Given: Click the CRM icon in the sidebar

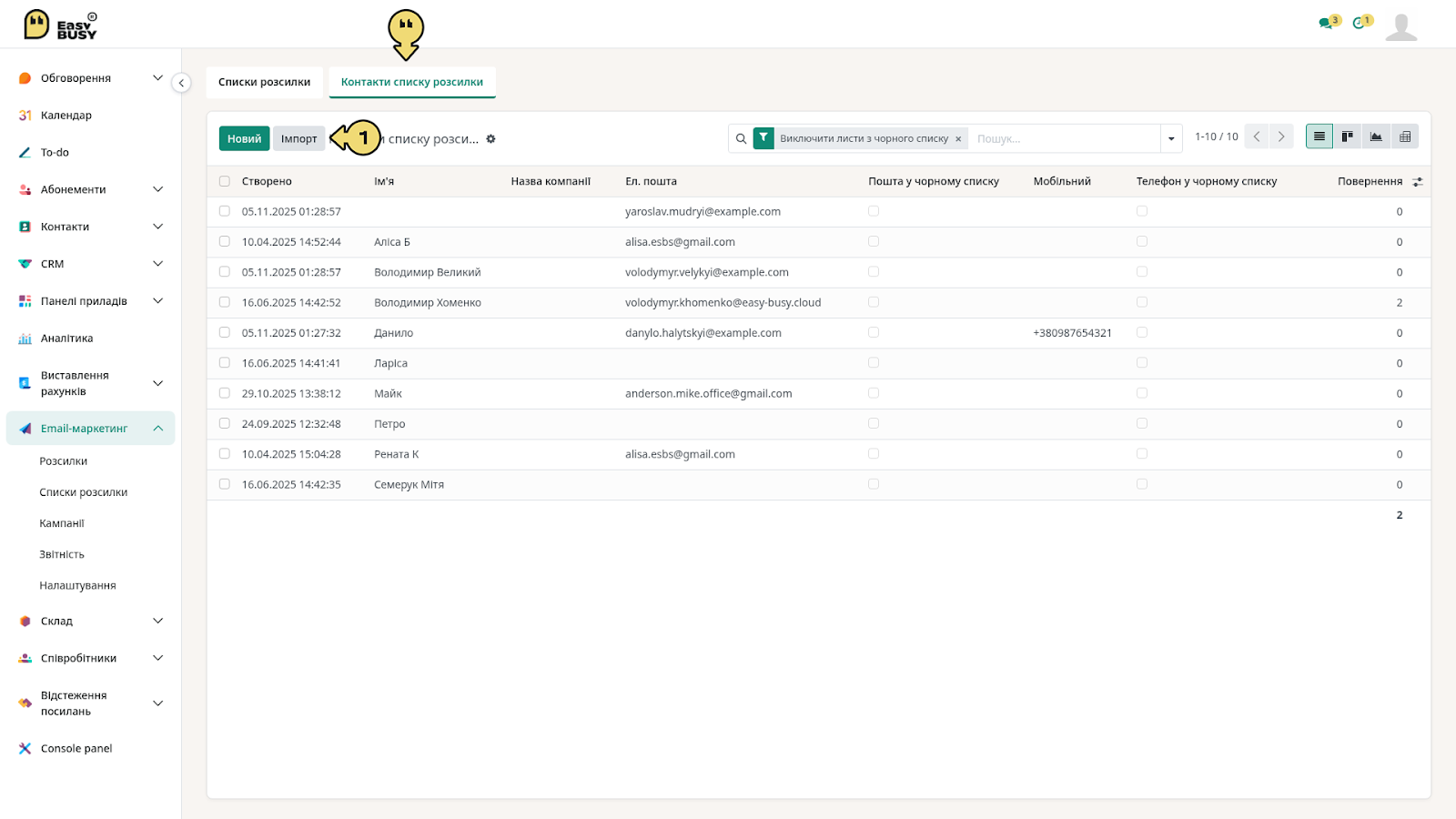Looking at the screenshot, I should click(25, 264).
